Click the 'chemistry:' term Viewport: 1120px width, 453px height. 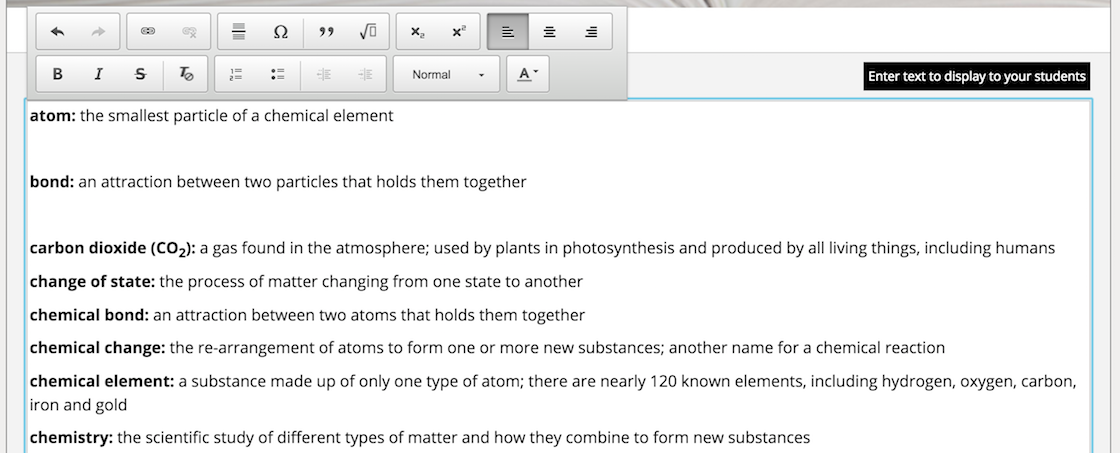coord(71,438)
